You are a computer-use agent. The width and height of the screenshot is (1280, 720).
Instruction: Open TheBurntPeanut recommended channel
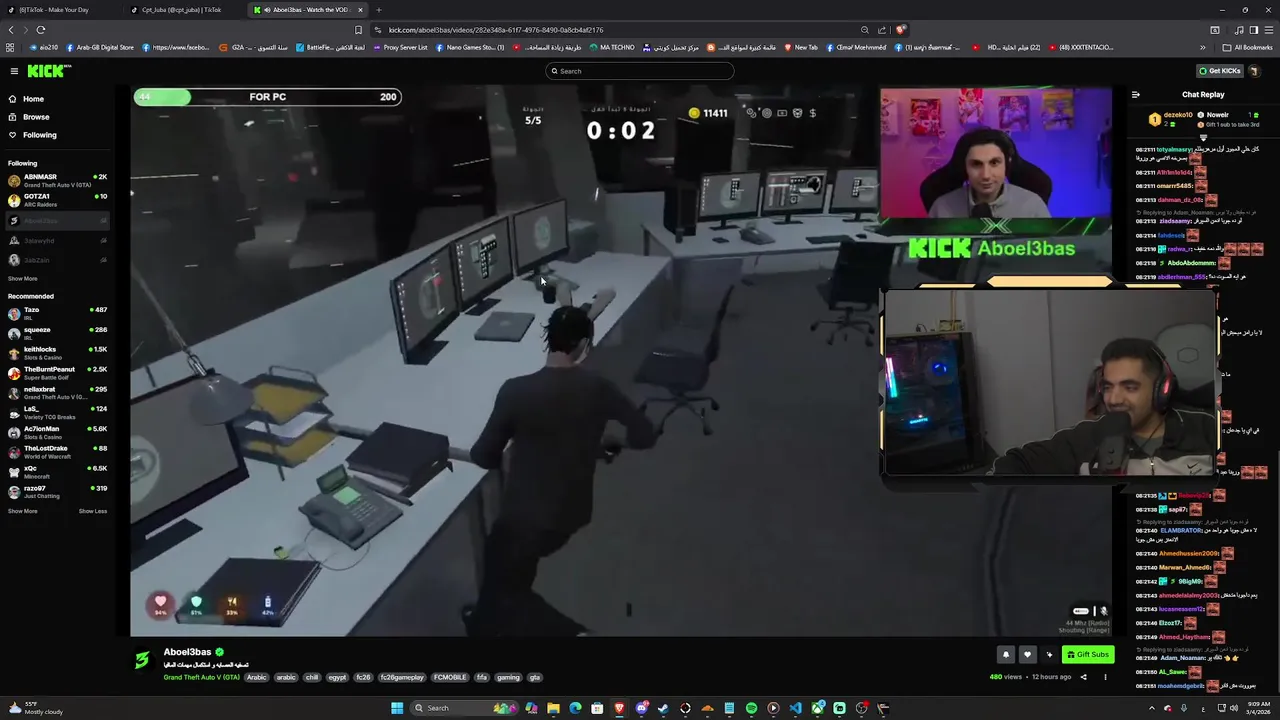[x=58, y=373]
